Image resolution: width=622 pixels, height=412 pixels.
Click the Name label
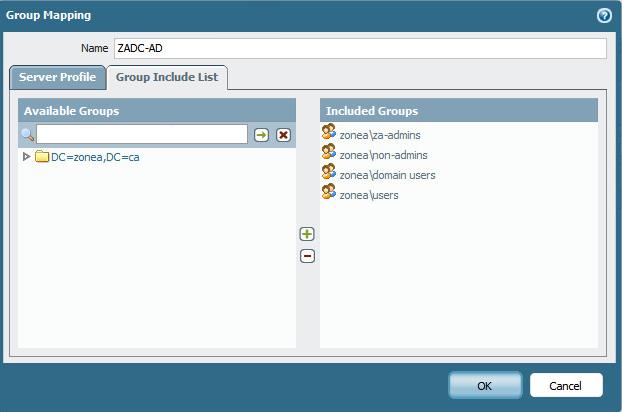(x=94, y=48)
